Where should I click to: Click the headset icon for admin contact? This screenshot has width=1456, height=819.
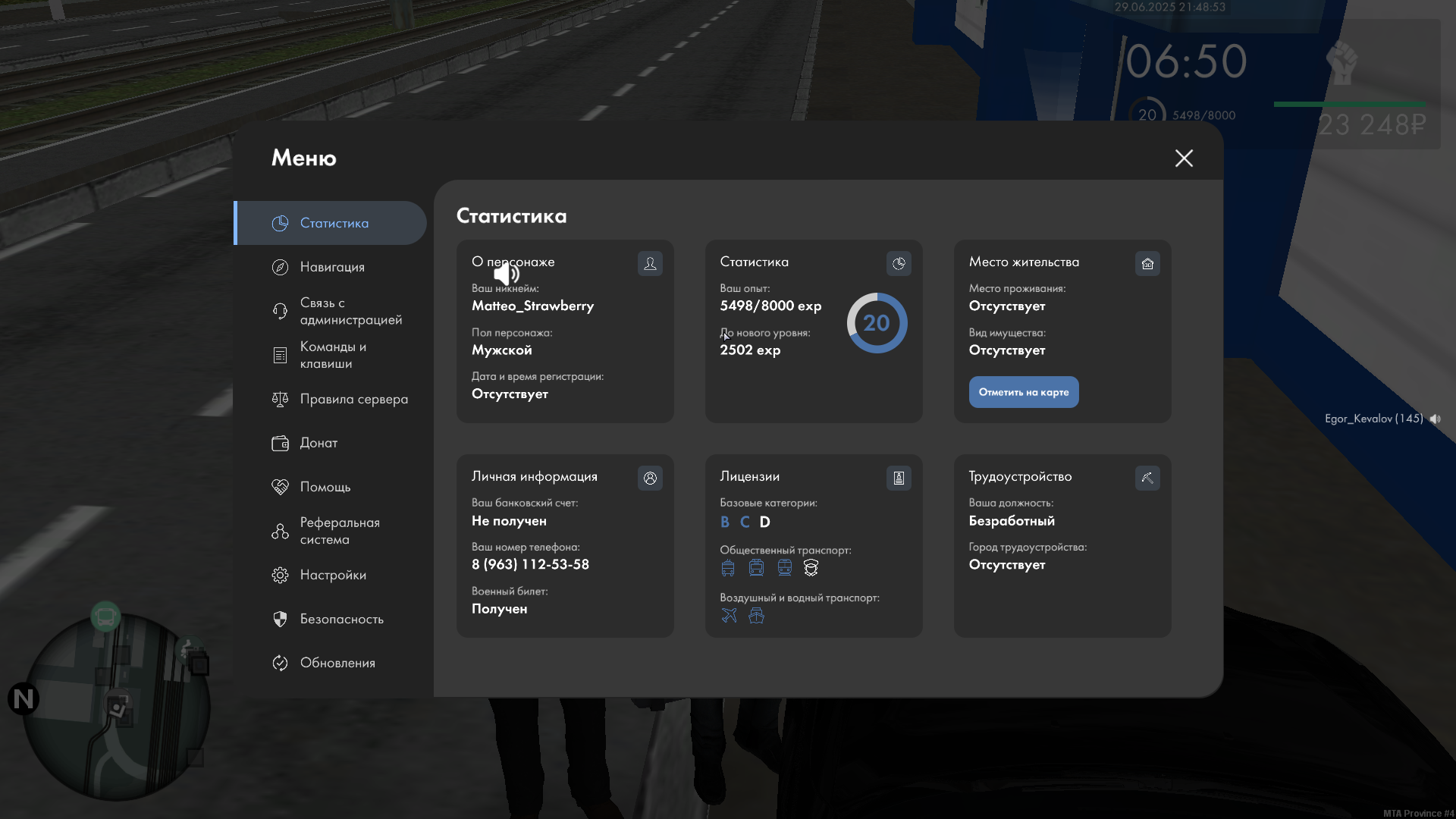coord(280,311)
